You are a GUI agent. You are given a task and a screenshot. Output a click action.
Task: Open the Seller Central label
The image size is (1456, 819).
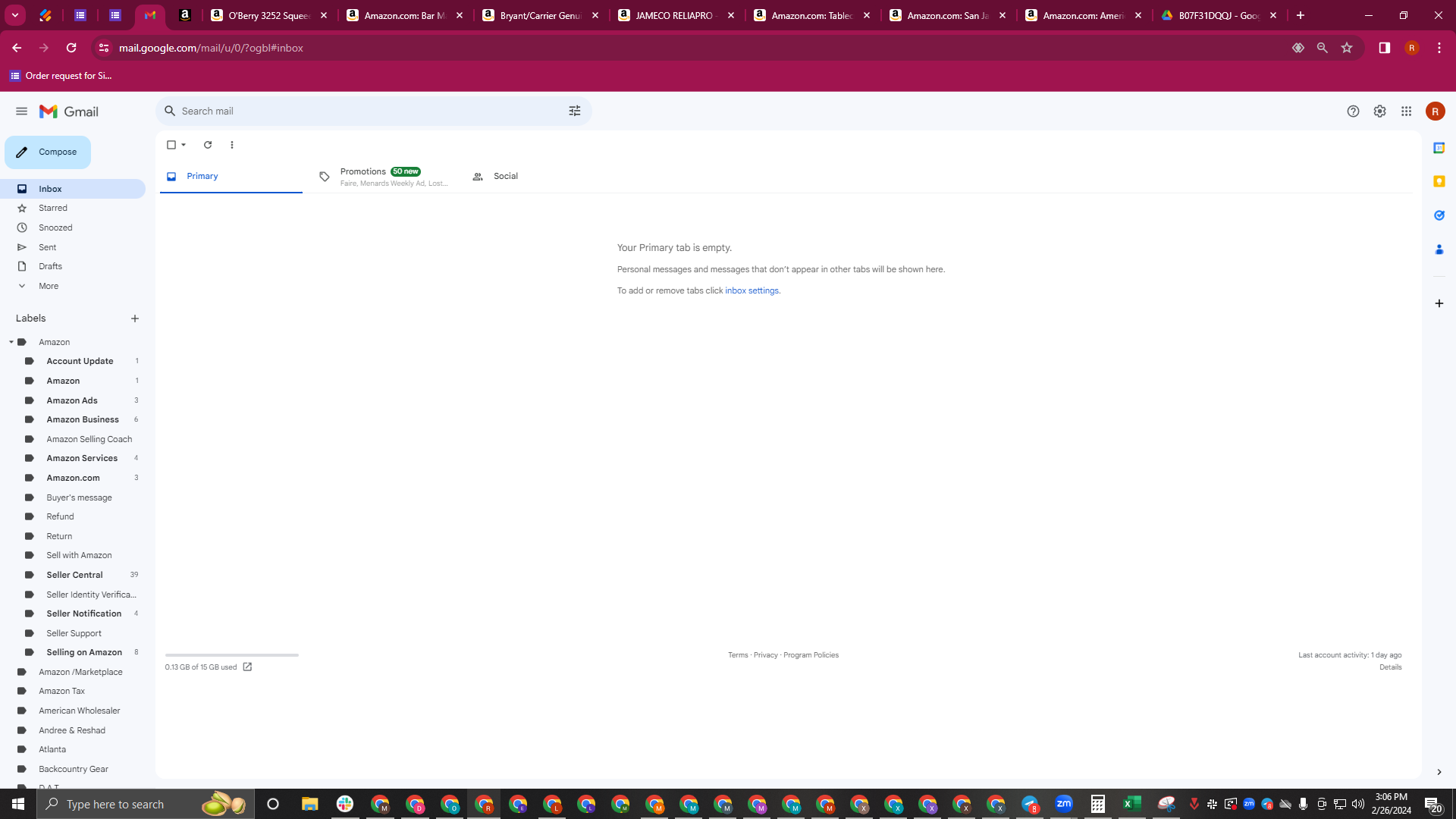(x=74, y=576)
